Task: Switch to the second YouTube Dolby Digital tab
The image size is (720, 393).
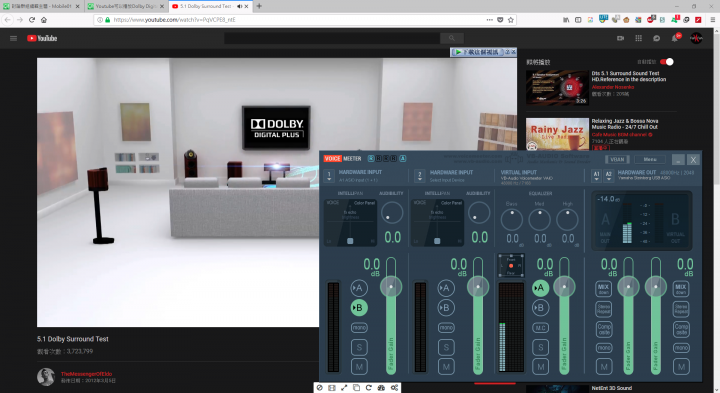Action: point(126,6)
